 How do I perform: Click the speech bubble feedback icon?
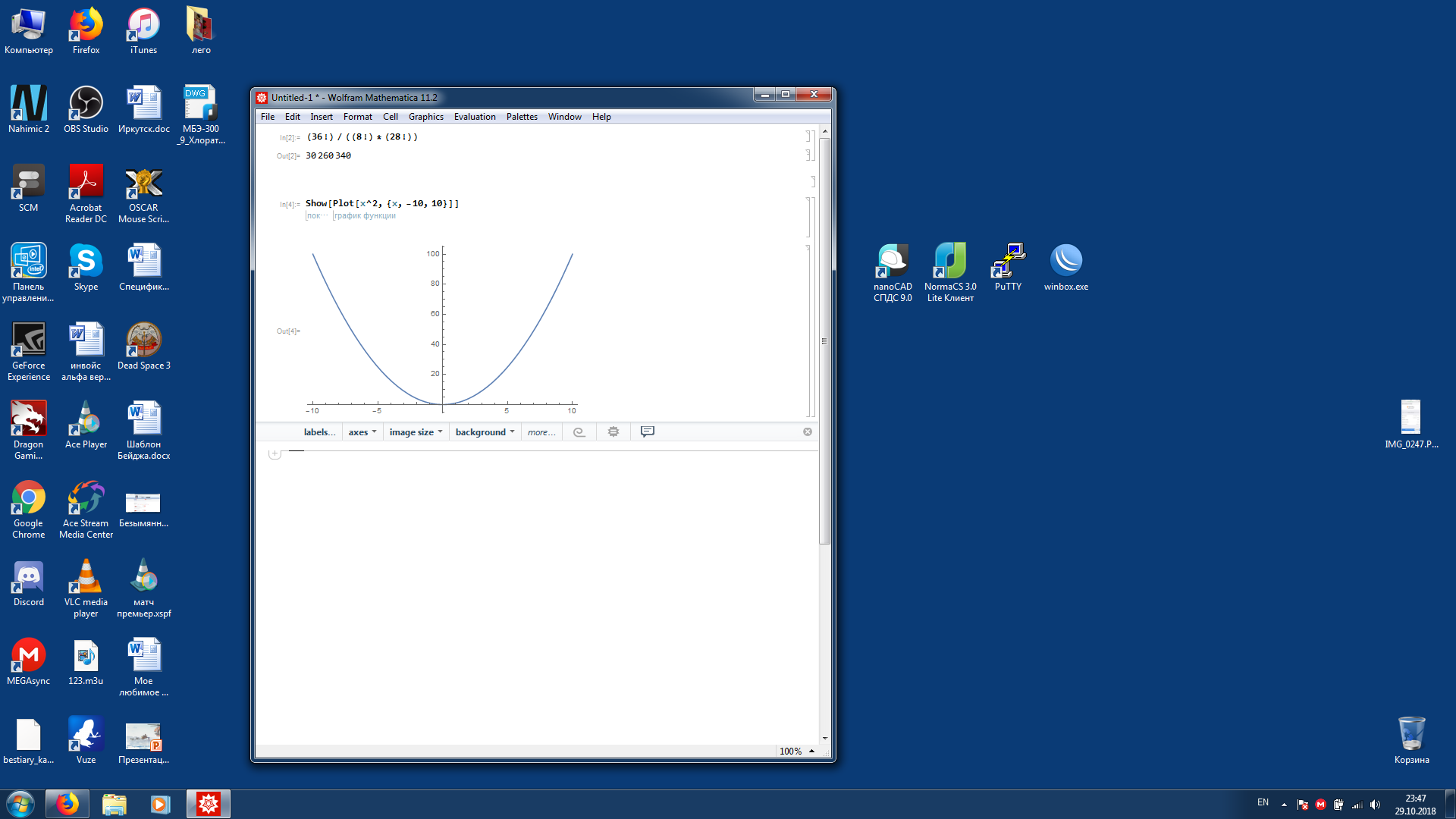648,432
